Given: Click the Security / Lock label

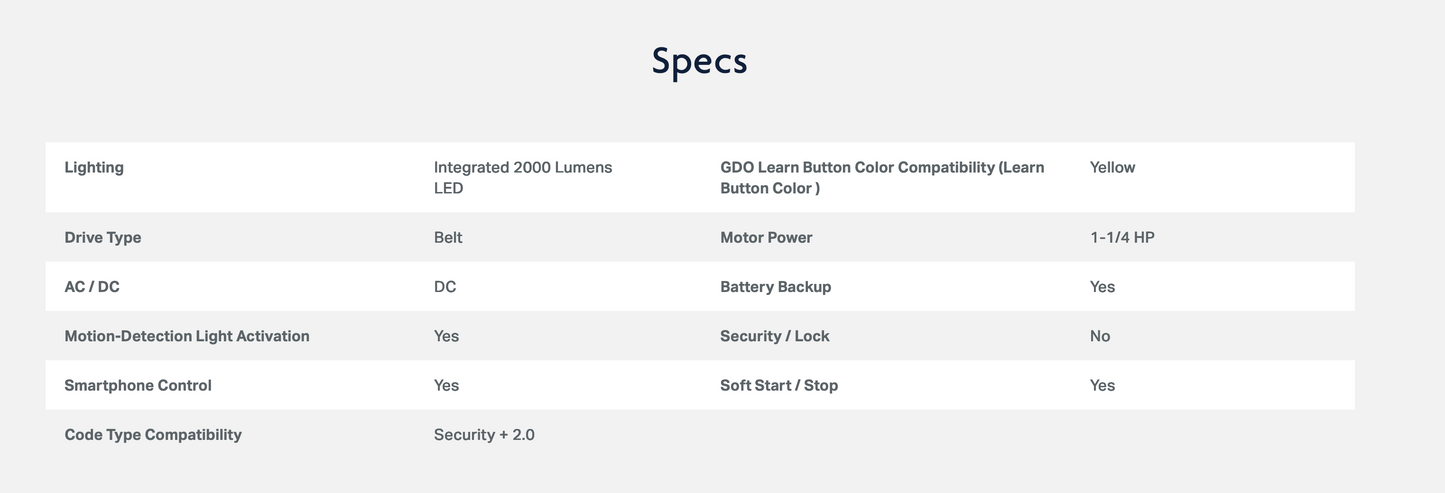Looking at the screenshot, I should [x=774, y=336].
